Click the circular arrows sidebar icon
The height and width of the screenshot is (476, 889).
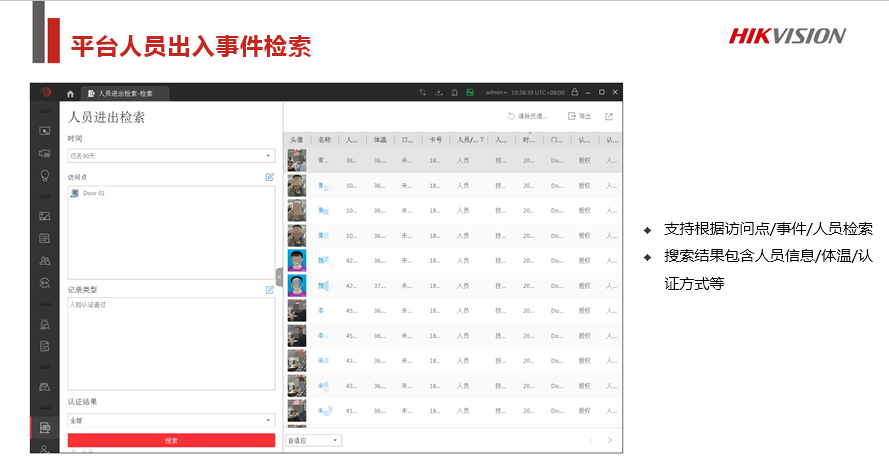(x=45, y=283)
